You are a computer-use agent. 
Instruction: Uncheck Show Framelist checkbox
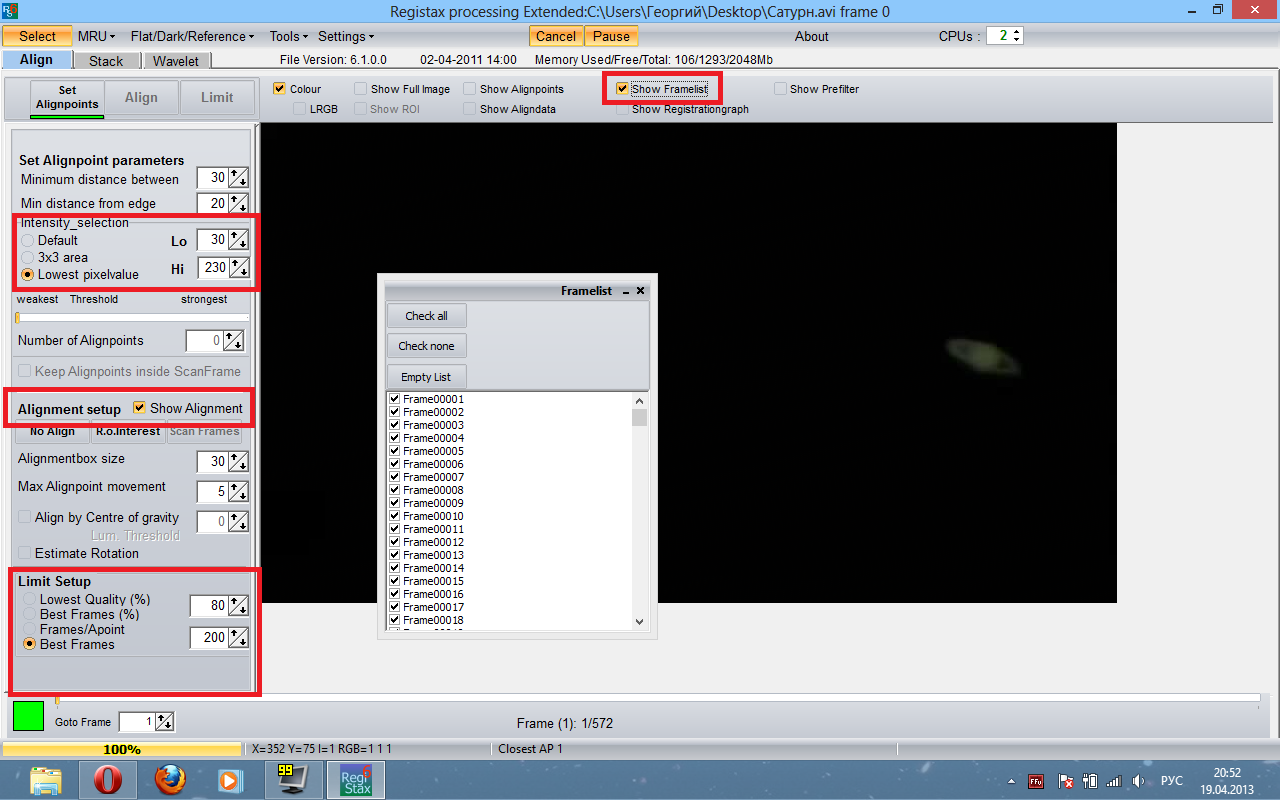point(622,89)
